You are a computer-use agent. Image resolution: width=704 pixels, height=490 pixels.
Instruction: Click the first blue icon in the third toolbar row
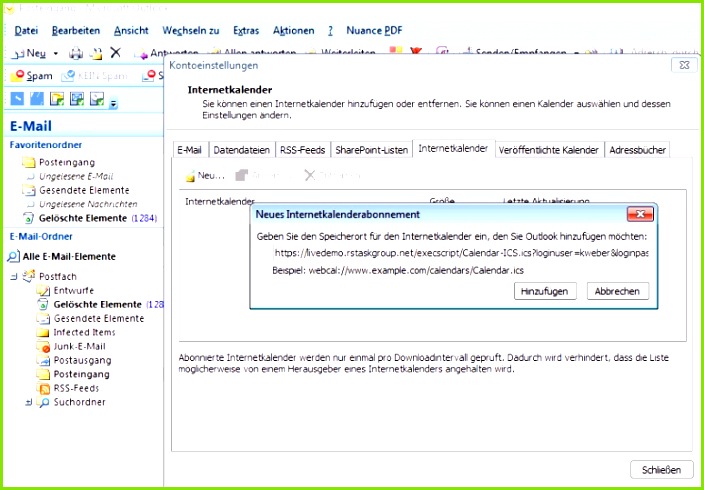(17, 98)
